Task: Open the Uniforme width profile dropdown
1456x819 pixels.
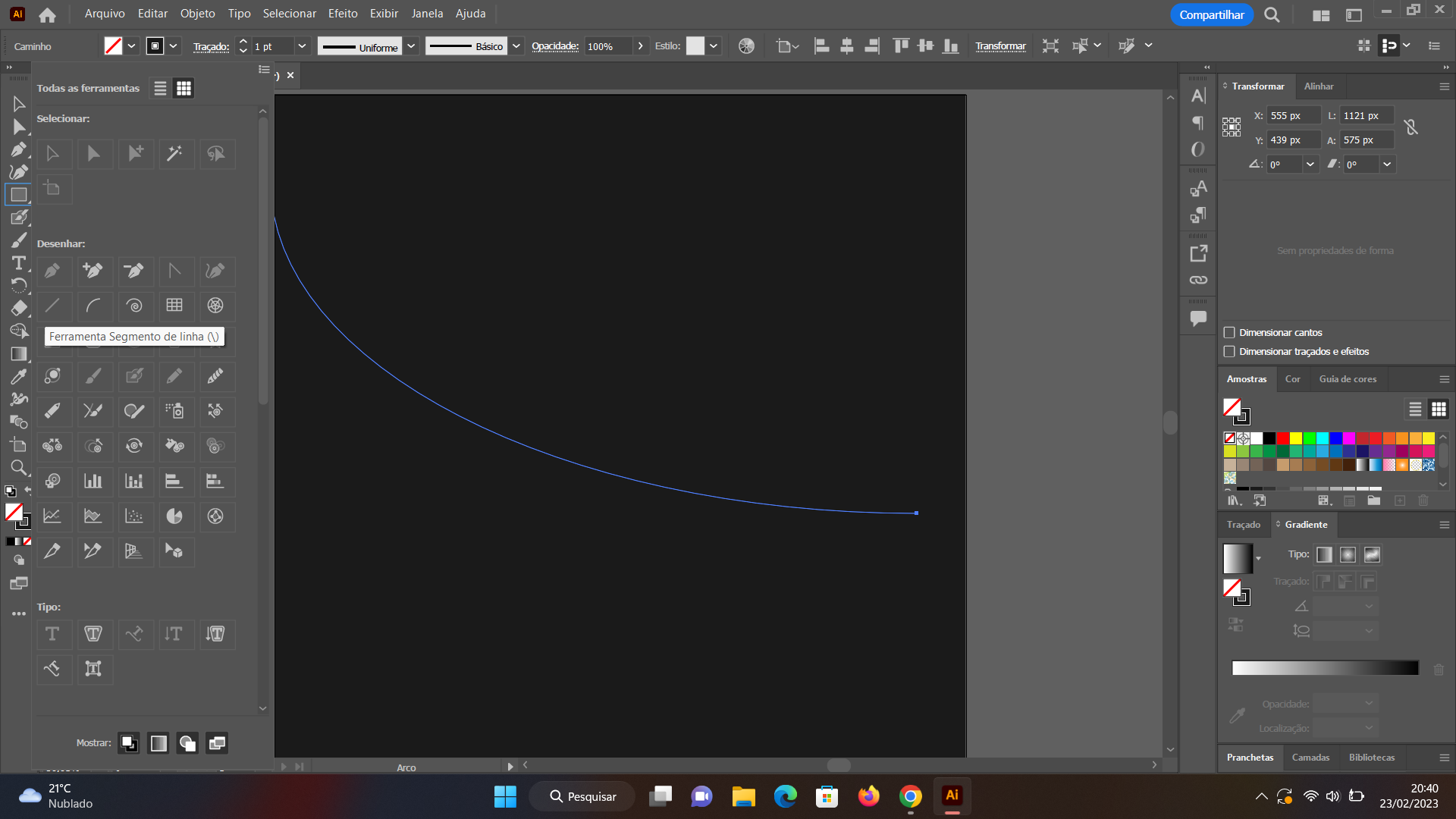Action: tap(411, 46)
